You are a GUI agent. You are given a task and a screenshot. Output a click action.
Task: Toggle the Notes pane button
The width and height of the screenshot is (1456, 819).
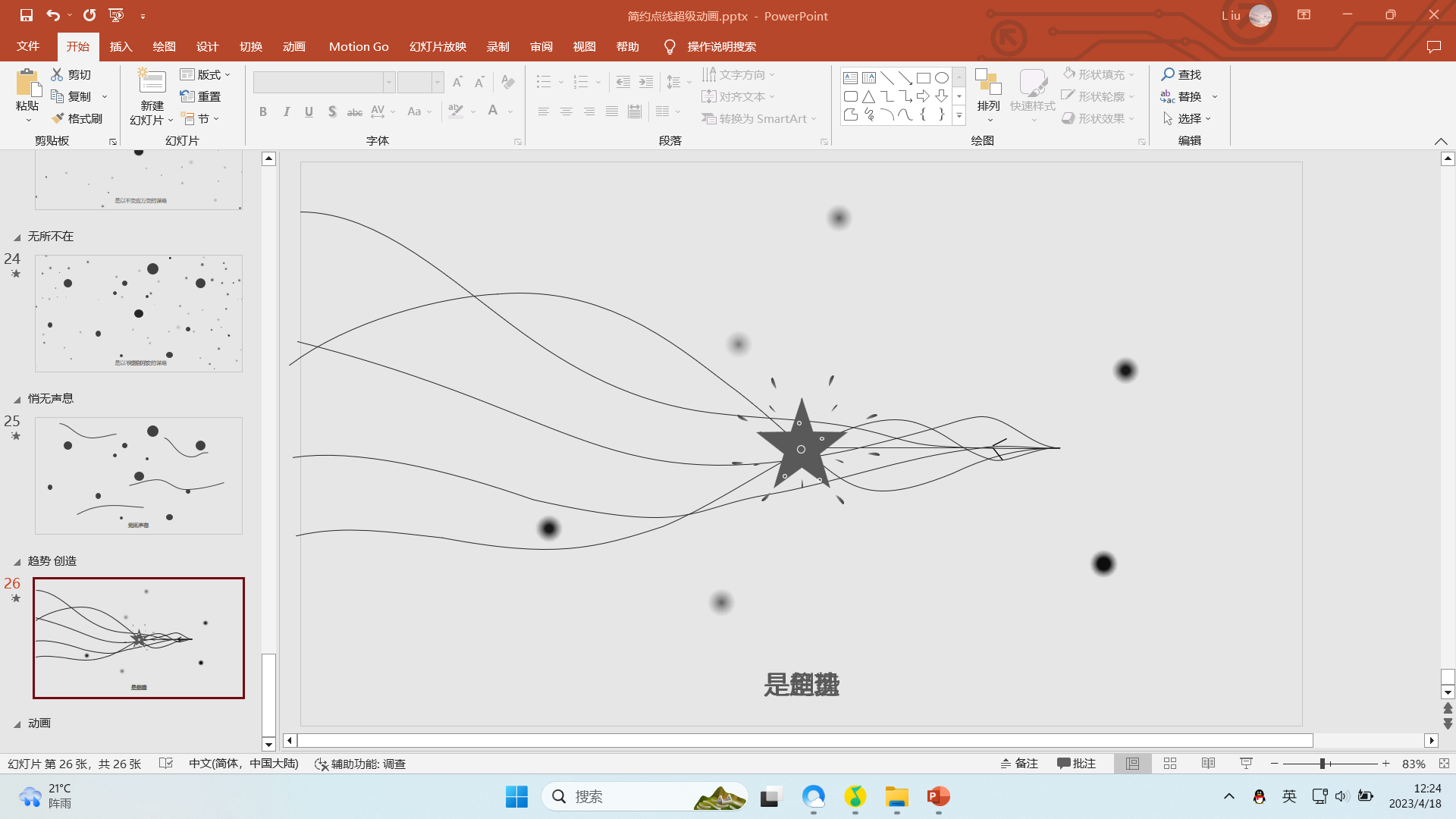(x=1019, y=764)
